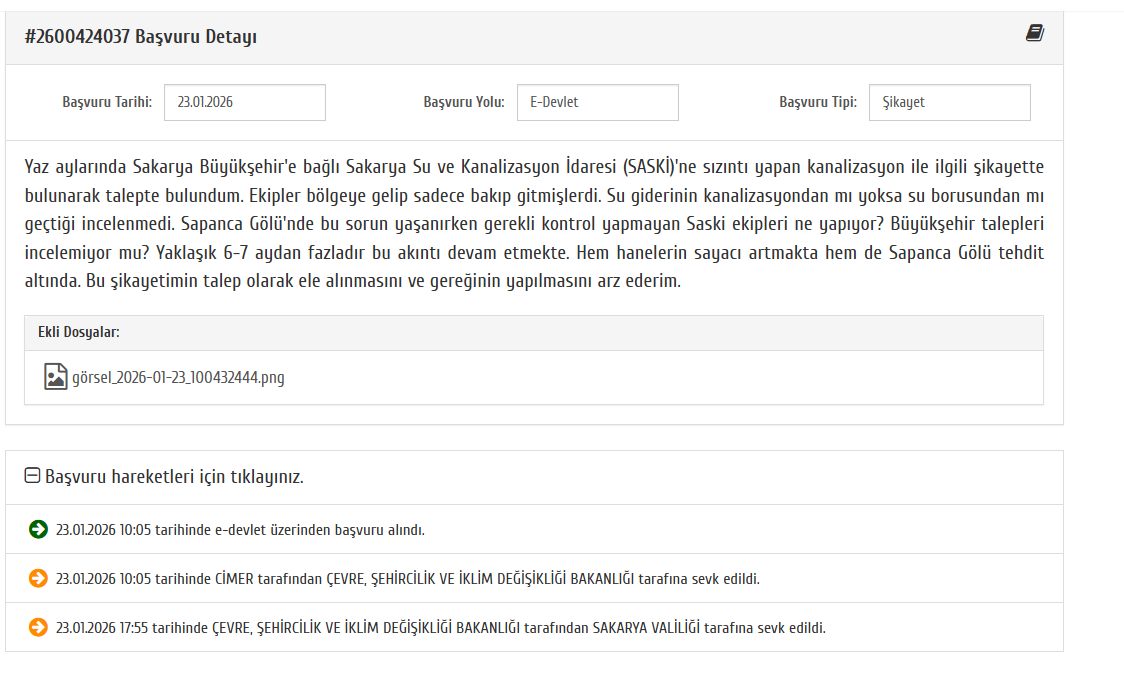The height and width of the screenshot is (688, 1124).
Task: Click the image file icon under Ekli Dosyalar
Action: pos(56,377)
